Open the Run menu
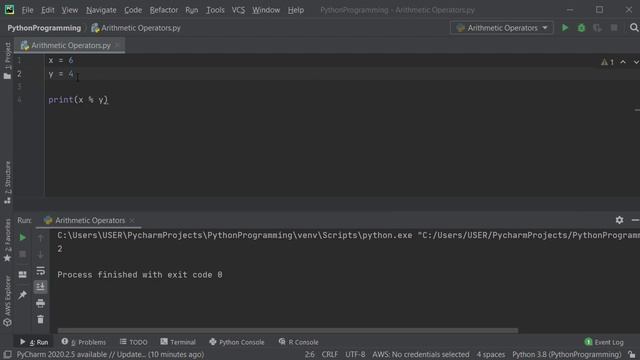The width and height of the screenshot is (640, 360). (191, 10)
